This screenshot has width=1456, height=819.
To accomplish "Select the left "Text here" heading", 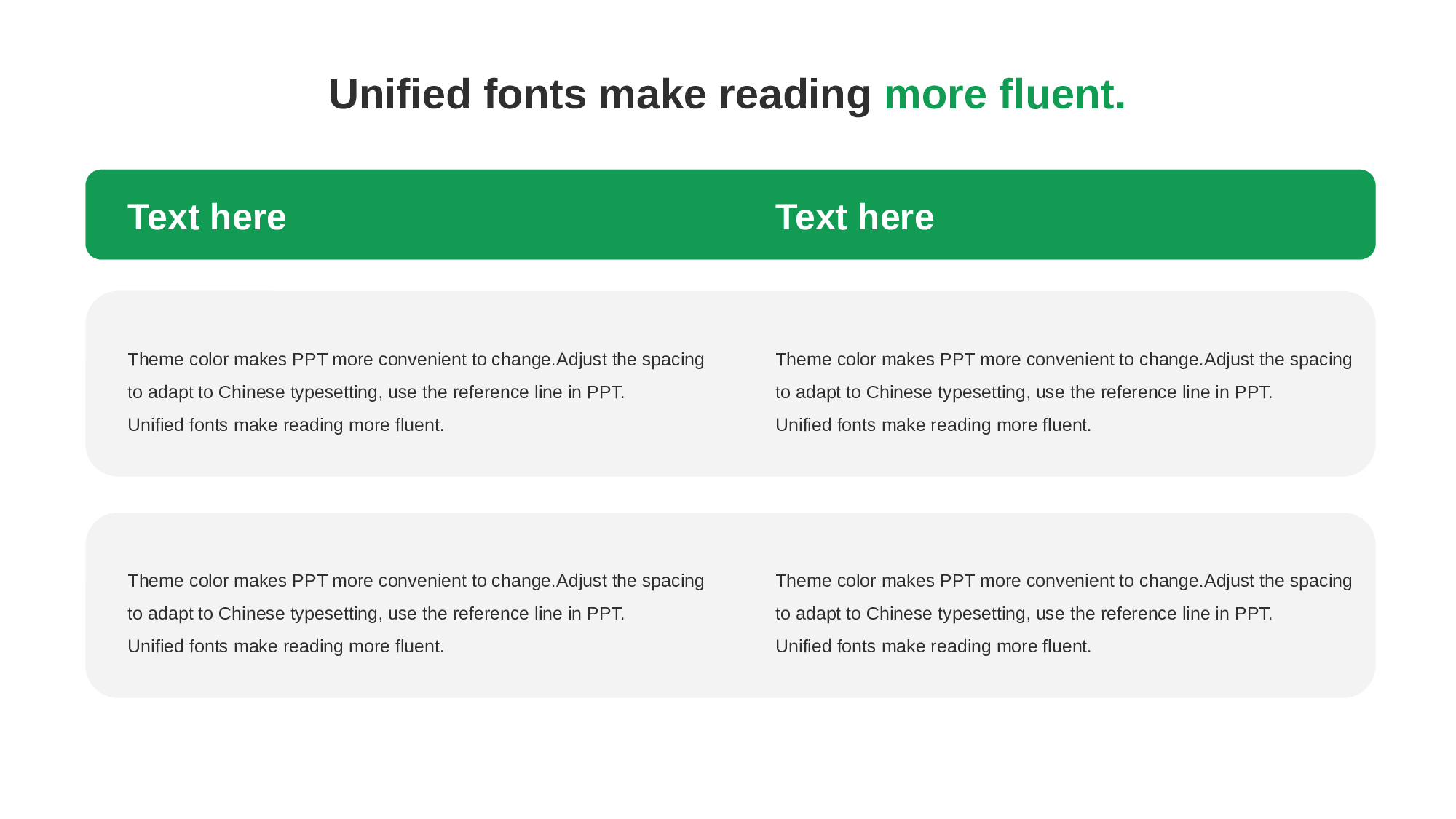I will click(207, 217).
